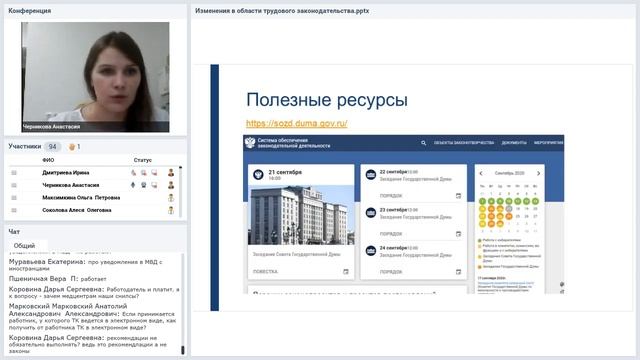Click Коровина Дарья's message about медцентрам
Screen dimensions: 640x360
pos(94,292)
